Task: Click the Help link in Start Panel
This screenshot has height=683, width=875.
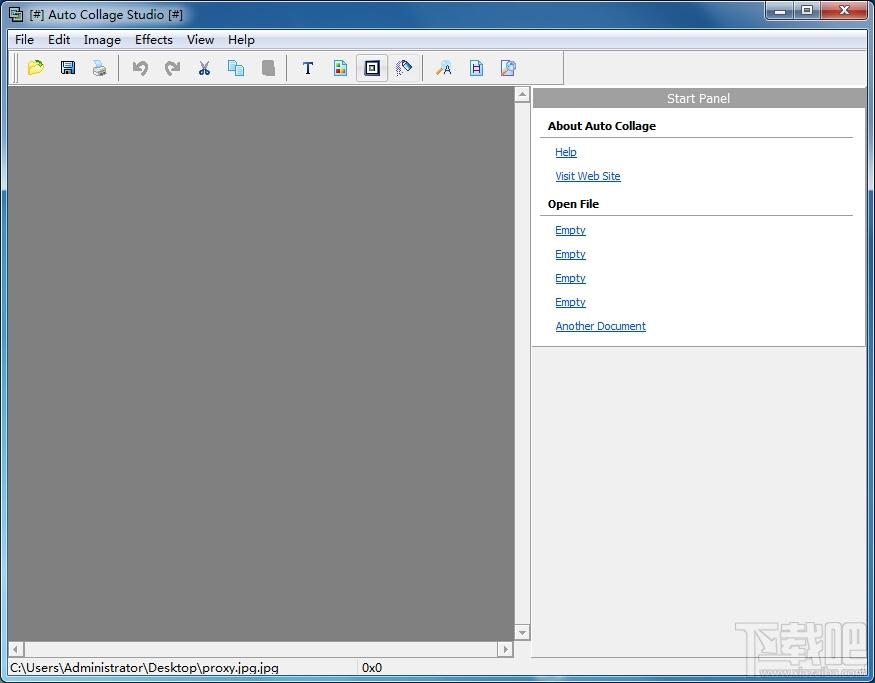Action: pyautogui.click(x=566, y=152)
